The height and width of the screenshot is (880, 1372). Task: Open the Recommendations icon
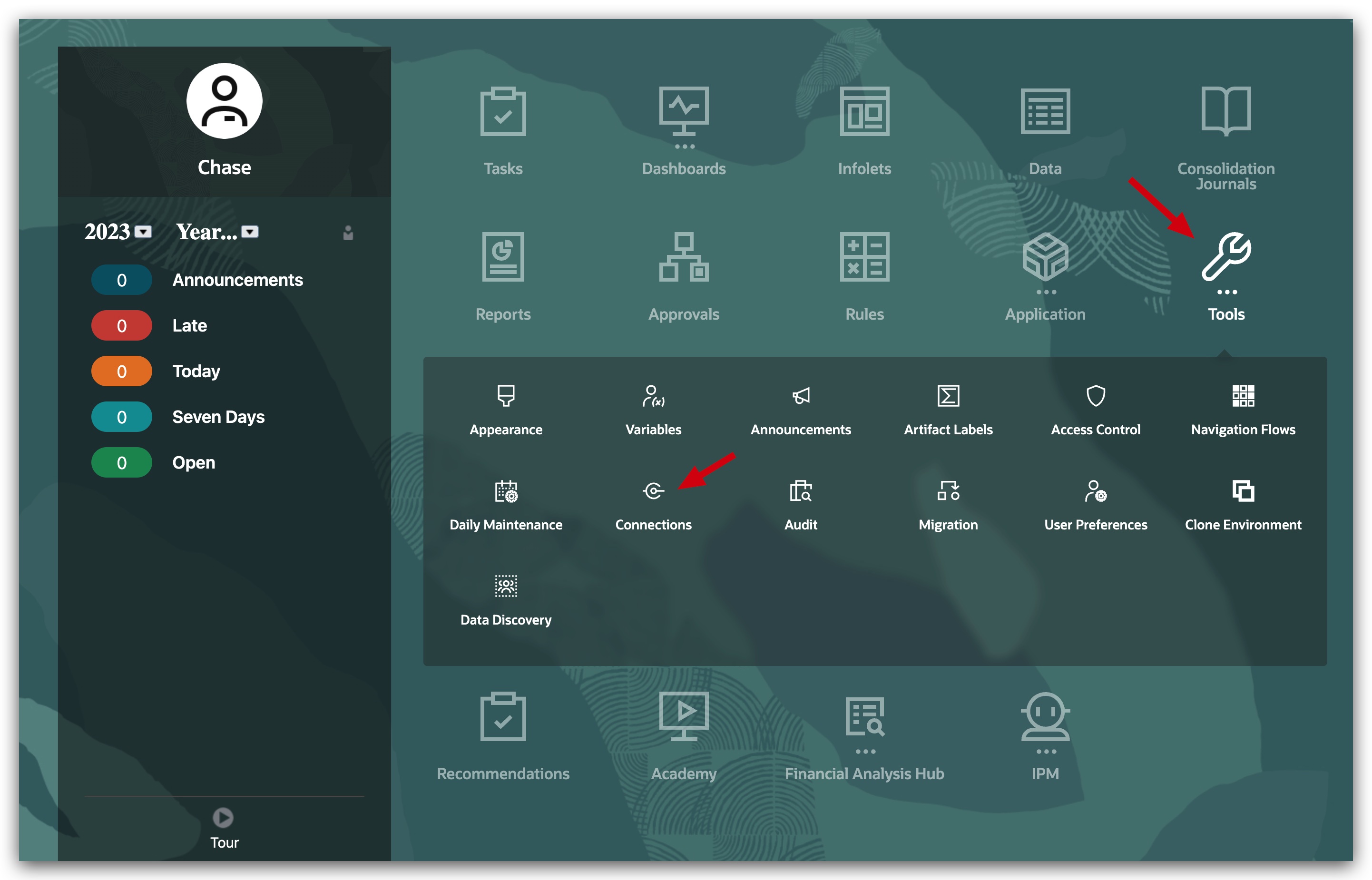click(503, 716)
